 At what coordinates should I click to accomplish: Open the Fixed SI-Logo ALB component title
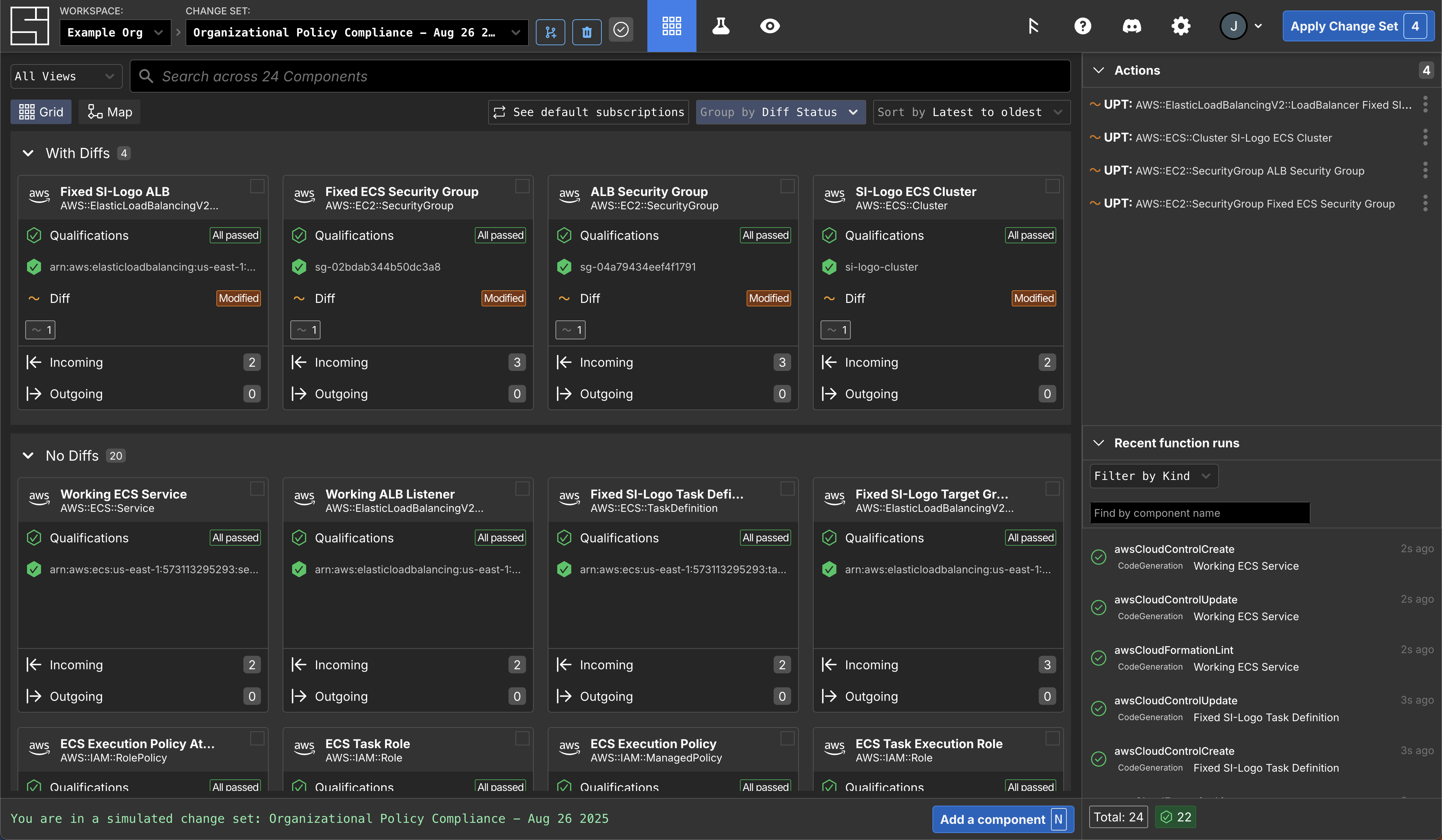pos(115,192)
